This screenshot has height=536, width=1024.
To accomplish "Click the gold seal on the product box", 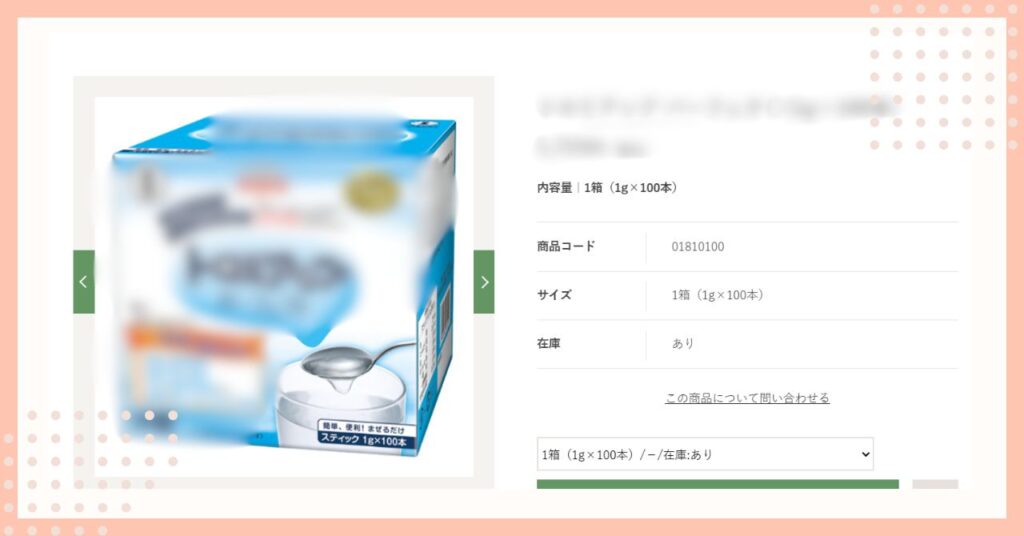I will 372,190.
